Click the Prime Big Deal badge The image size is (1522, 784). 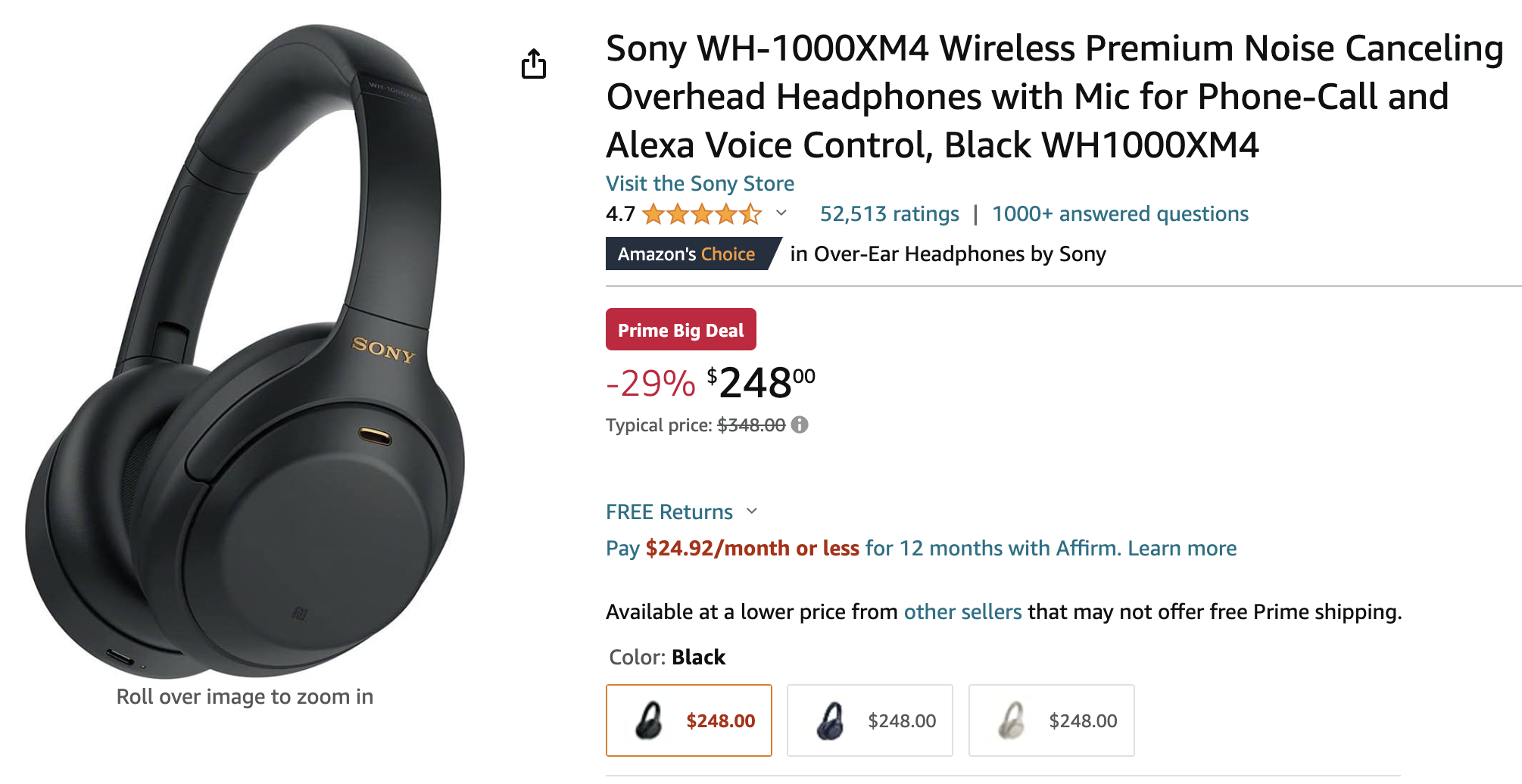(x=681, y=330)
